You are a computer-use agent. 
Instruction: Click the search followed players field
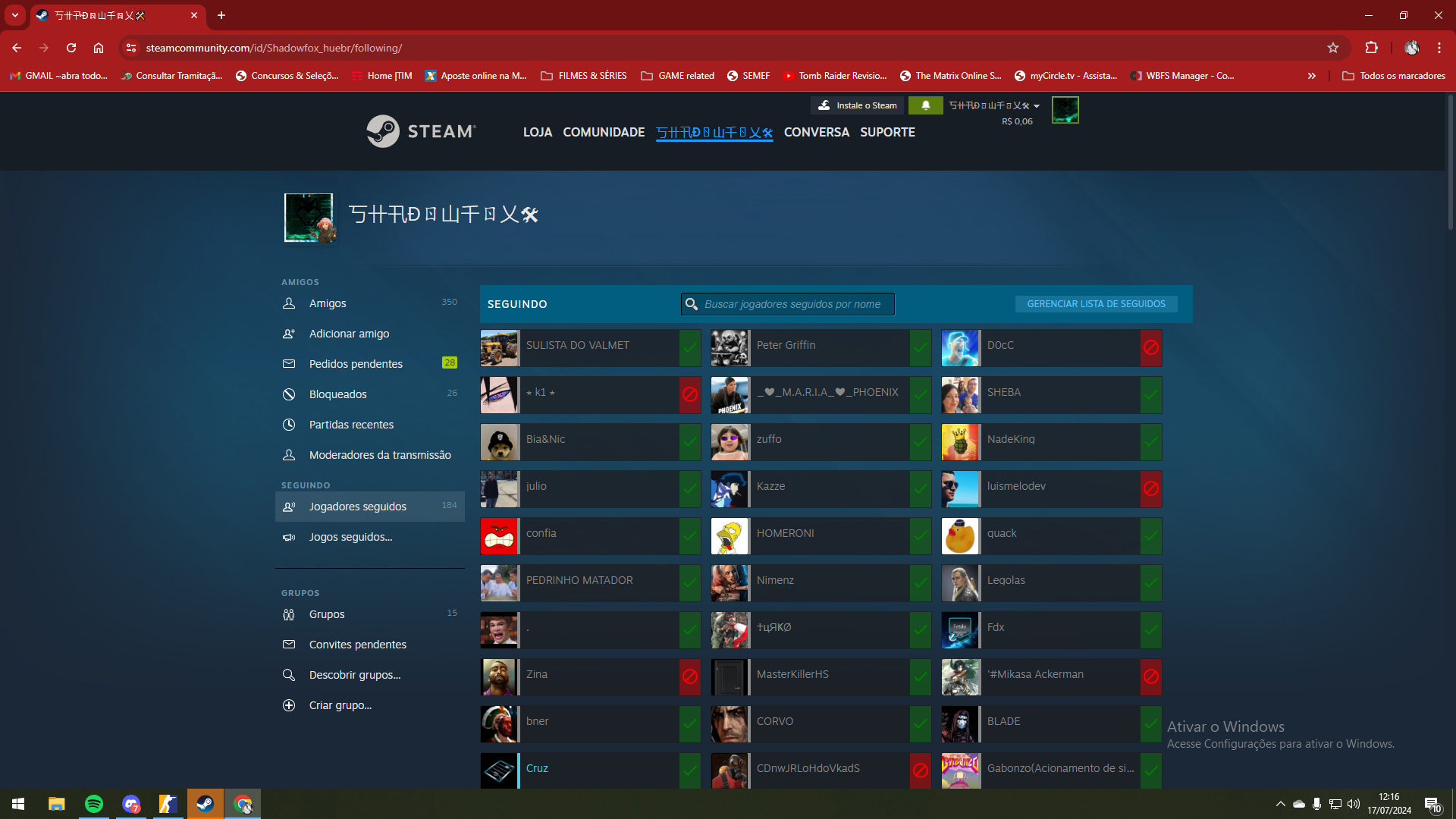tap(792, 304)
